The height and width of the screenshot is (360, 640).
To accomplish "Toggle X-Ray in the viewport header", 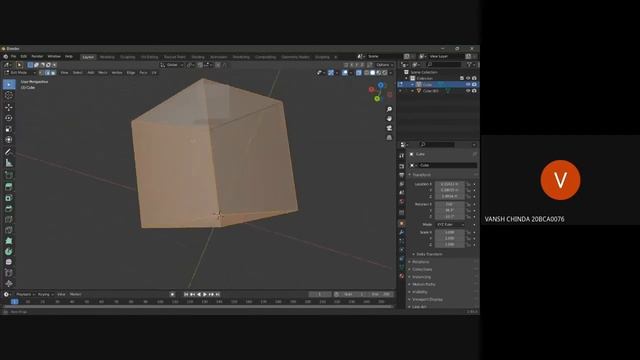I will [x=358, y=73].
